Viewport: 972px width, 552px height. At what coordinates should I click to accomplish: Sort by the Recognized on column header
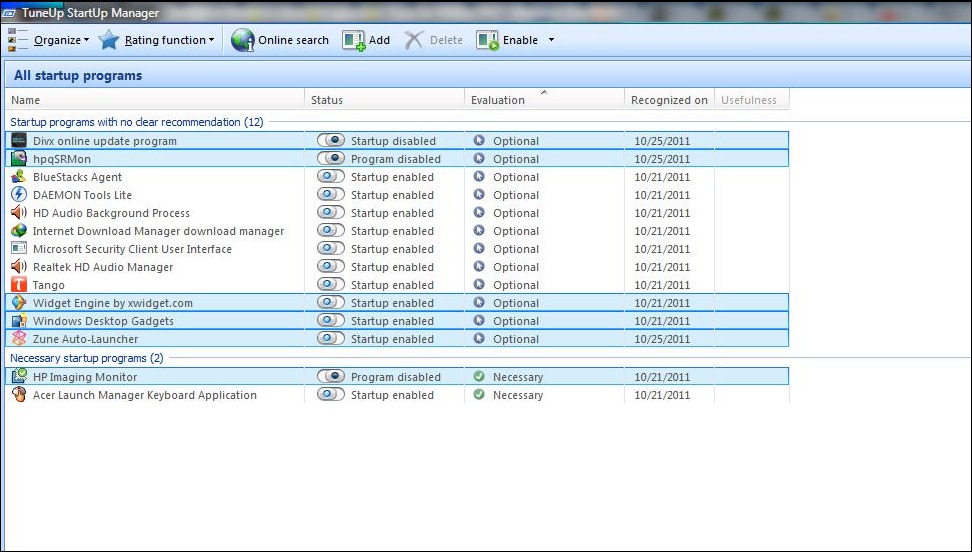pyautogui.click(x=669, y=100)
